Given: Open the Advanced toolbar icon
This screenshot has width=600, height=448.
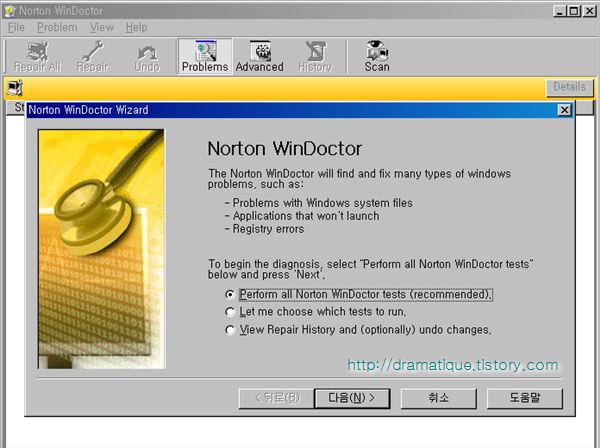Looking at the screenshot, I should [259, 56].
